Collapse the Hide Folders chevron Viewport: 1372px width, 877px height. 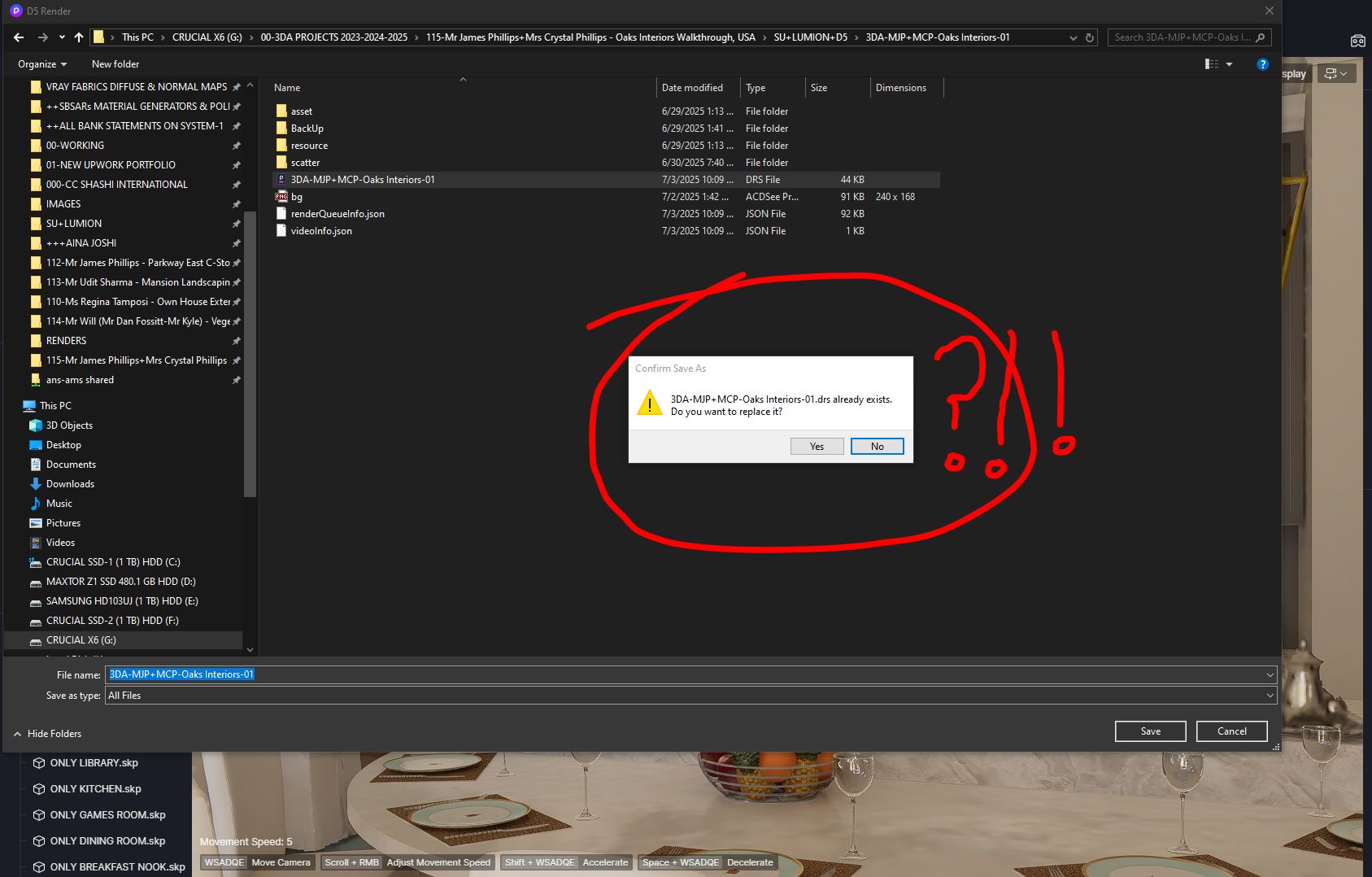[17, 734]
